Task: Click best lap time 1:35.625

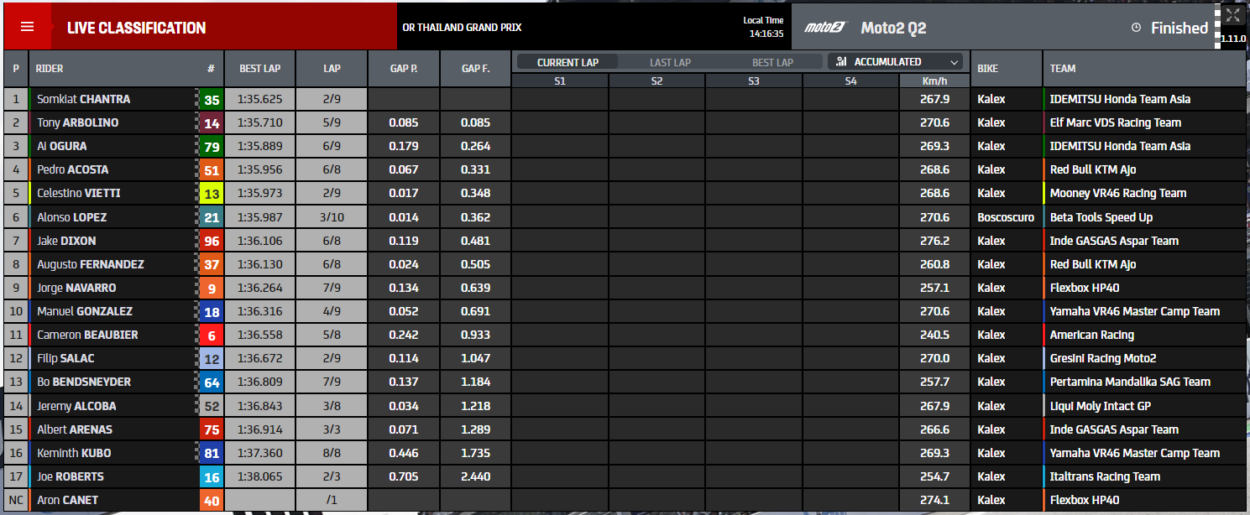Action: [x=260, y=99]
